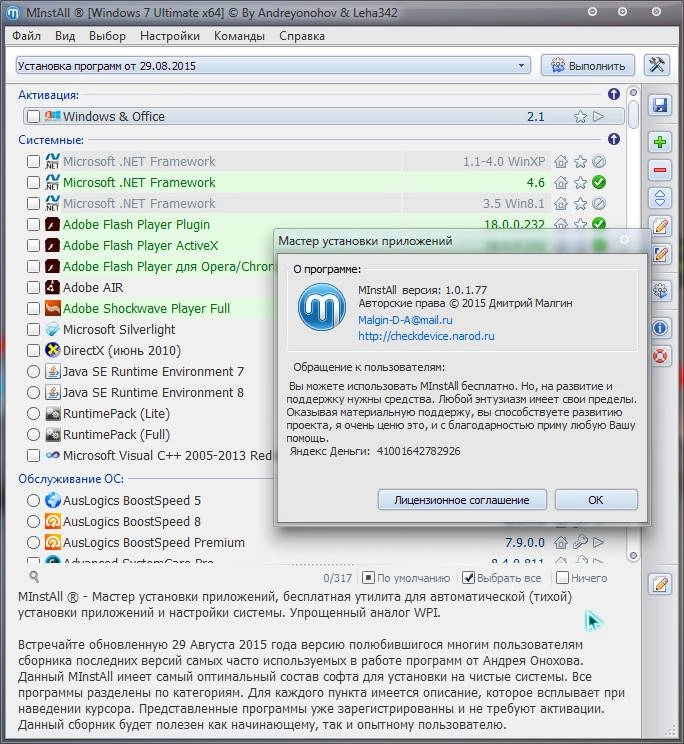Click the Лицензионное соглашение button
The image size is (684, 744).
tap(462, 500)
